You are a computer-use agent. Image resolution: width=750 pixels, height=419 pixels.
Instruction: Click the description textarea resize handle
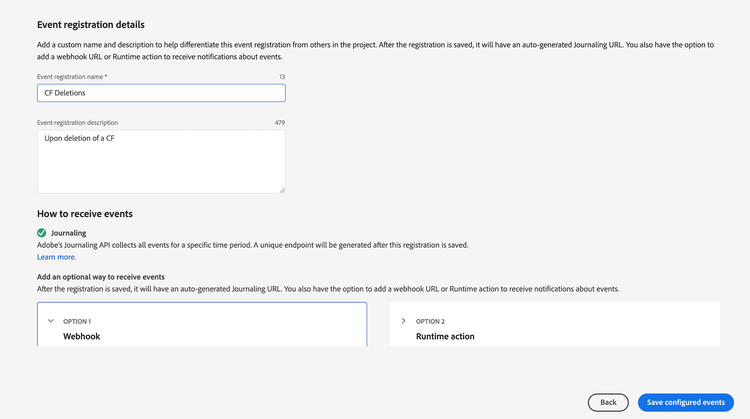281,189
